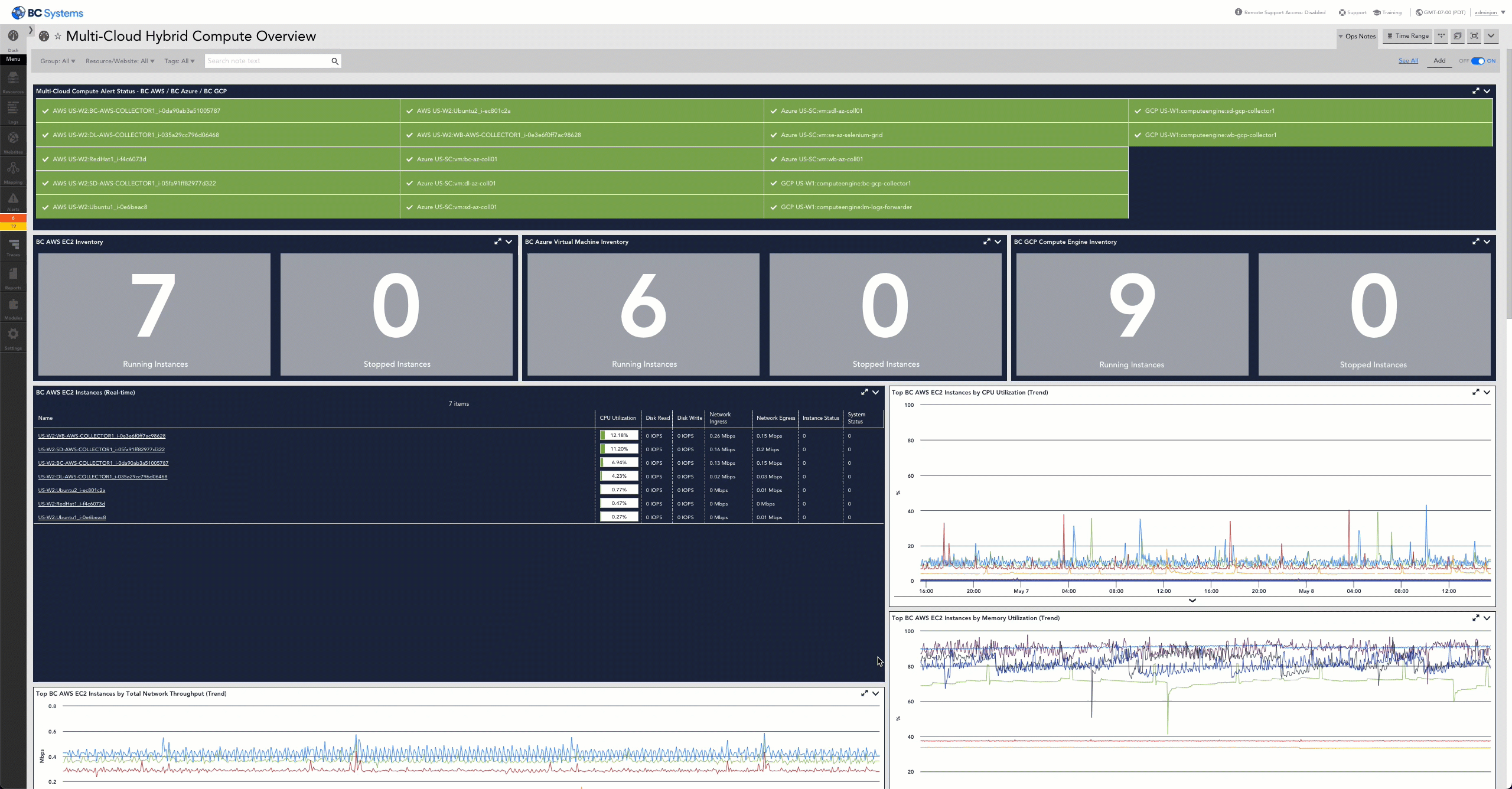Click the GMT-07:00 timezone globe

tap(1419, 12)
